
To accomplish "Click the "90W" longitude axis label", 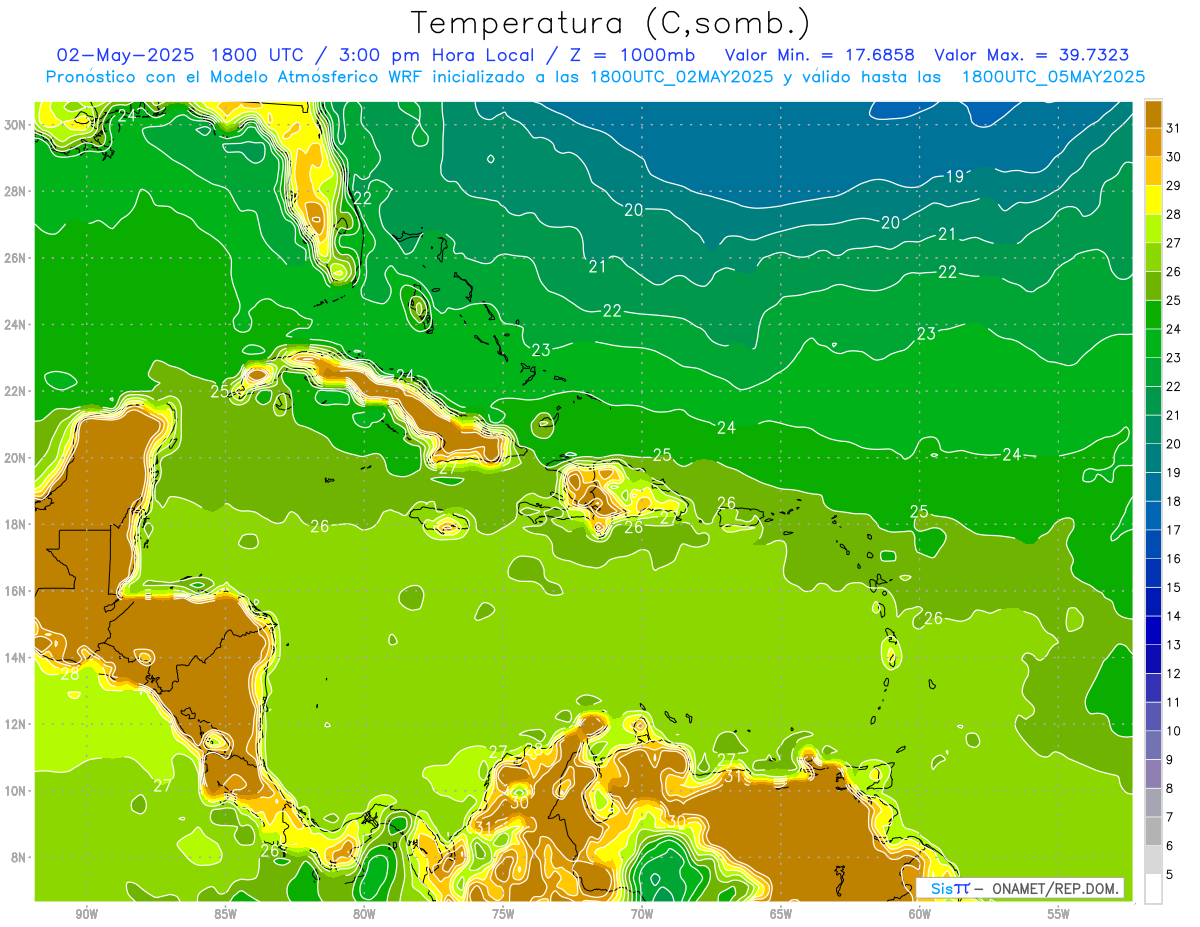I will pyautogui.click(x=86, y=914).
